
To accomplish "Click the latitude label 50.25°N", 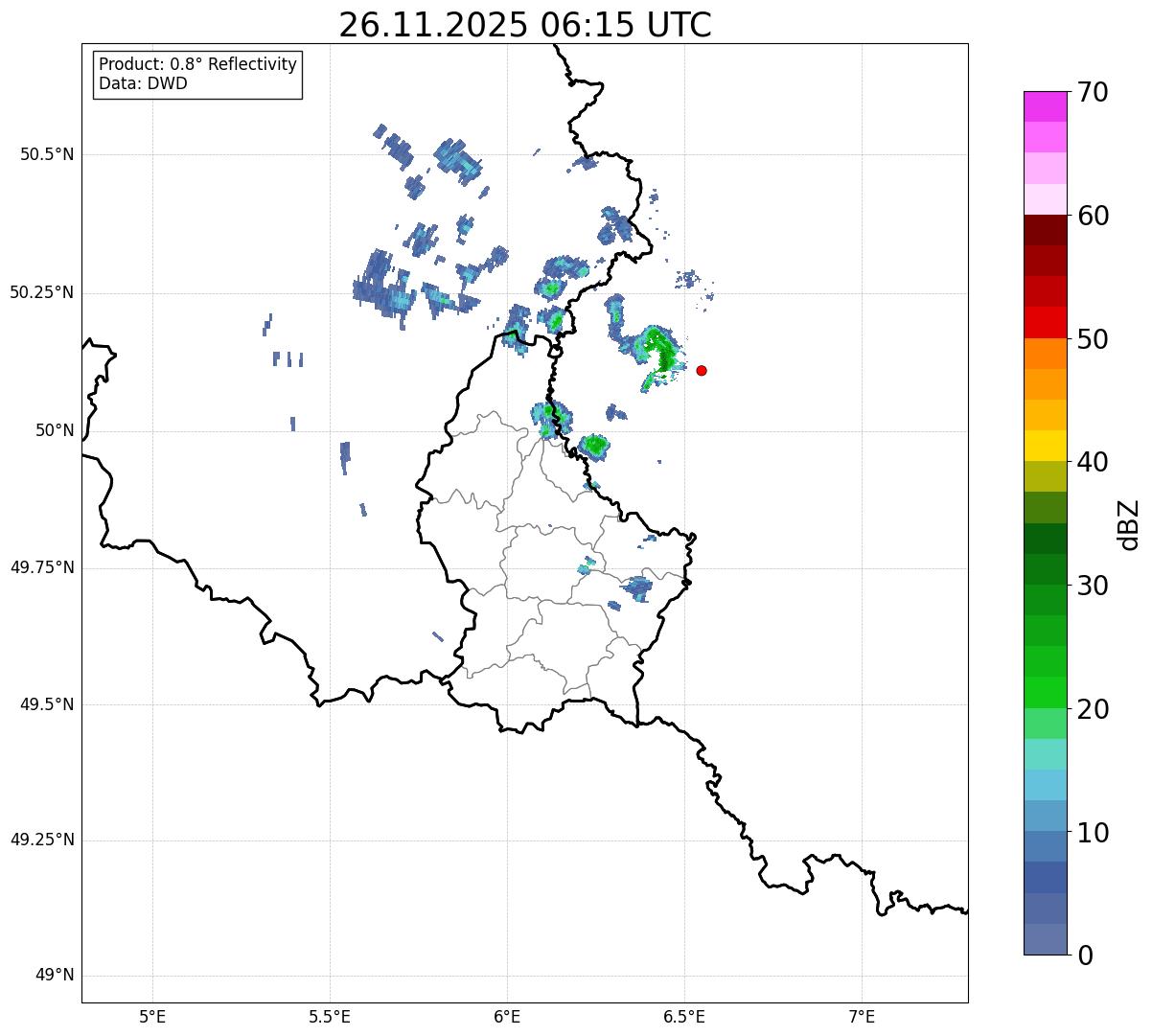I will click(42, 292).
